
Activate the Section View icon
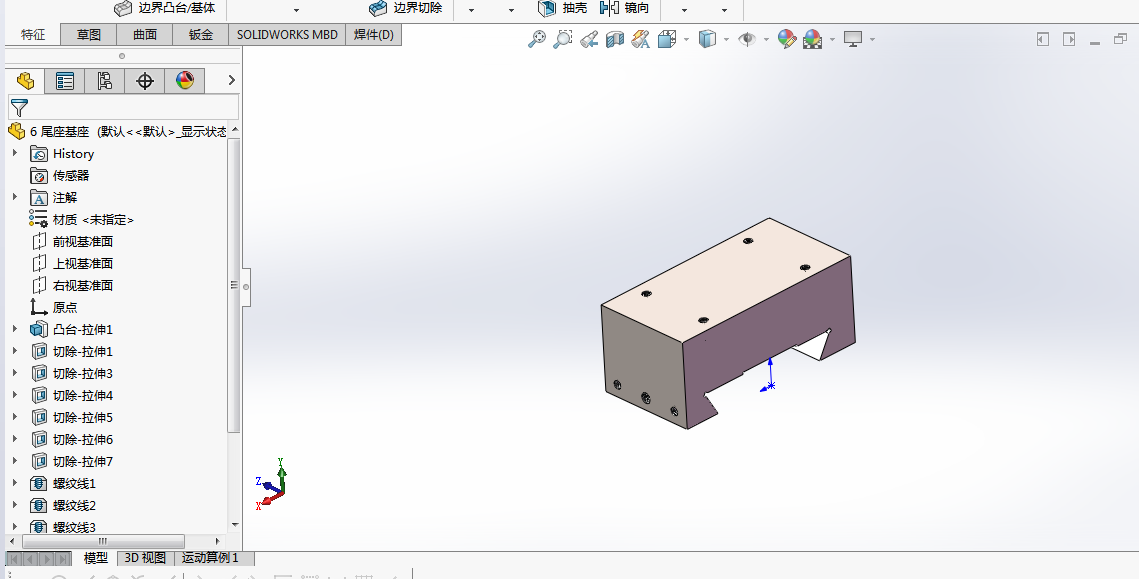[x=615, y=39]
